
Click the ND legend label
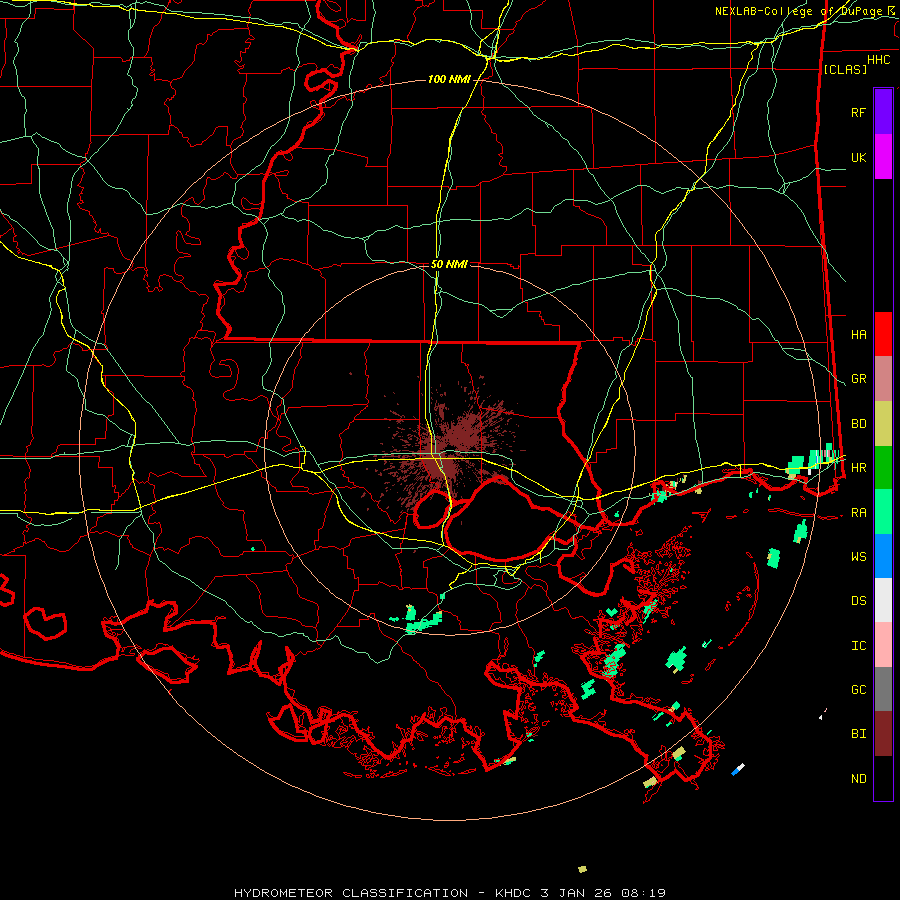tap(858, 779)
